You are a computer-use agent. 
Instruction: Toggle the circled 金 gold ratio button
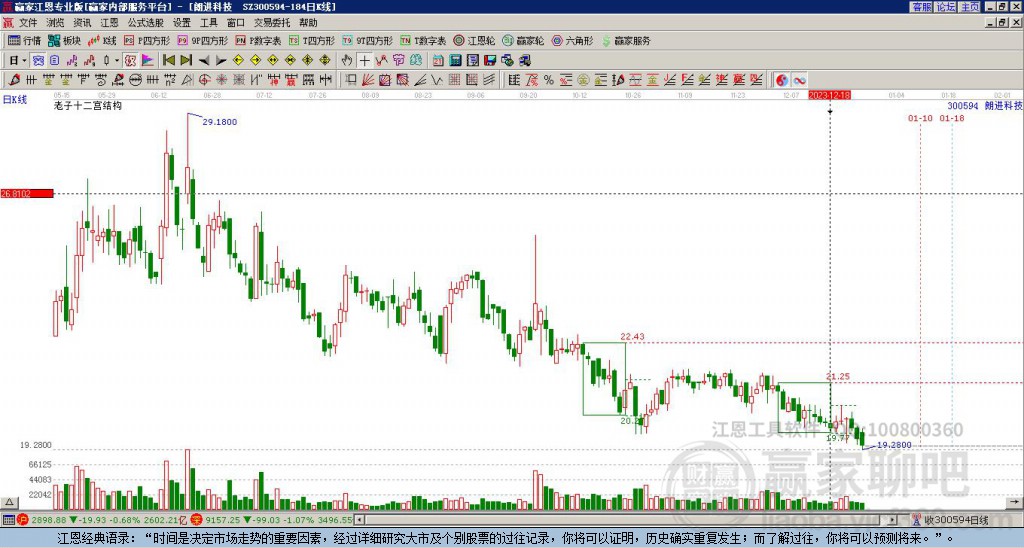click(x=583, y=80)
